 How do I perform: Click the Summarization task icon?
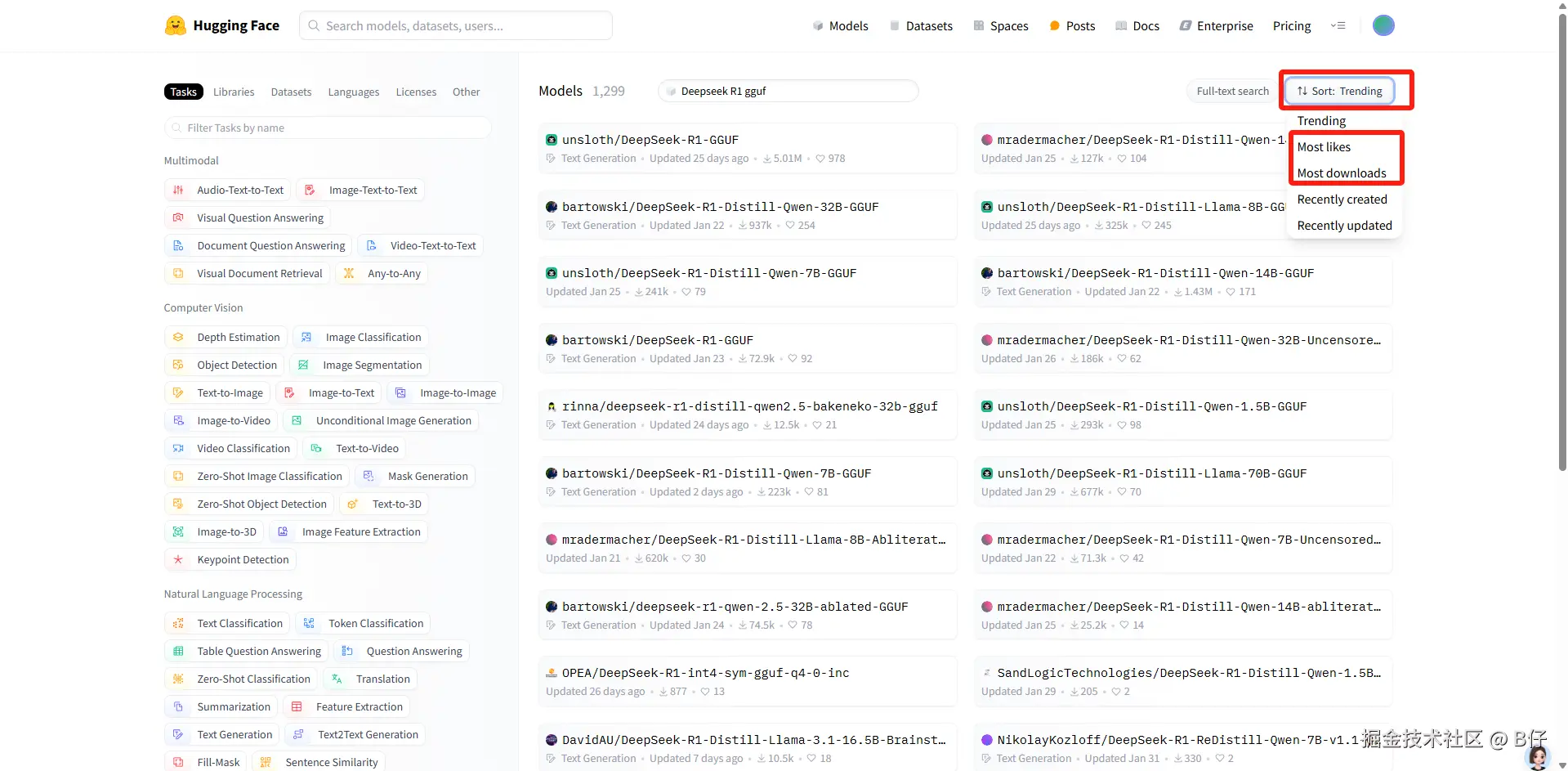click(178, 707)
